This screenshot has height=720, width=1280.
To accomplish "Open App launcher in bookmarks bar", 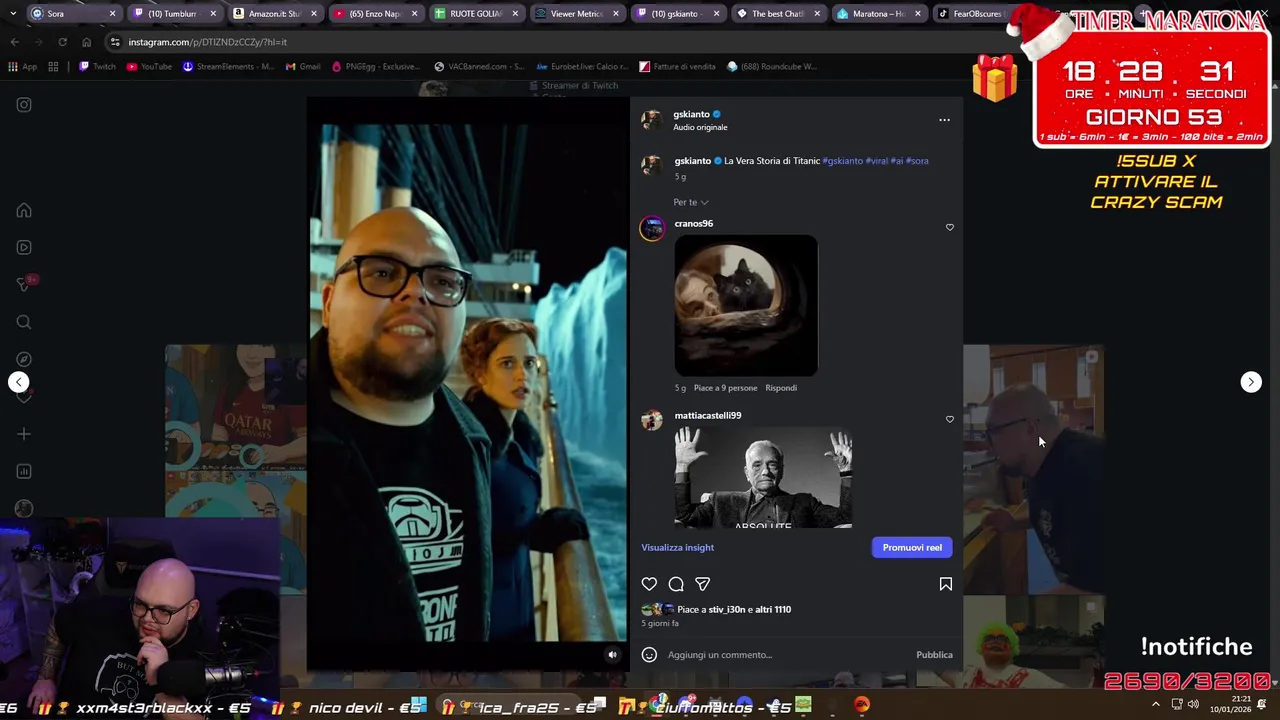I will pyautogui.click(x=22, y=67).
